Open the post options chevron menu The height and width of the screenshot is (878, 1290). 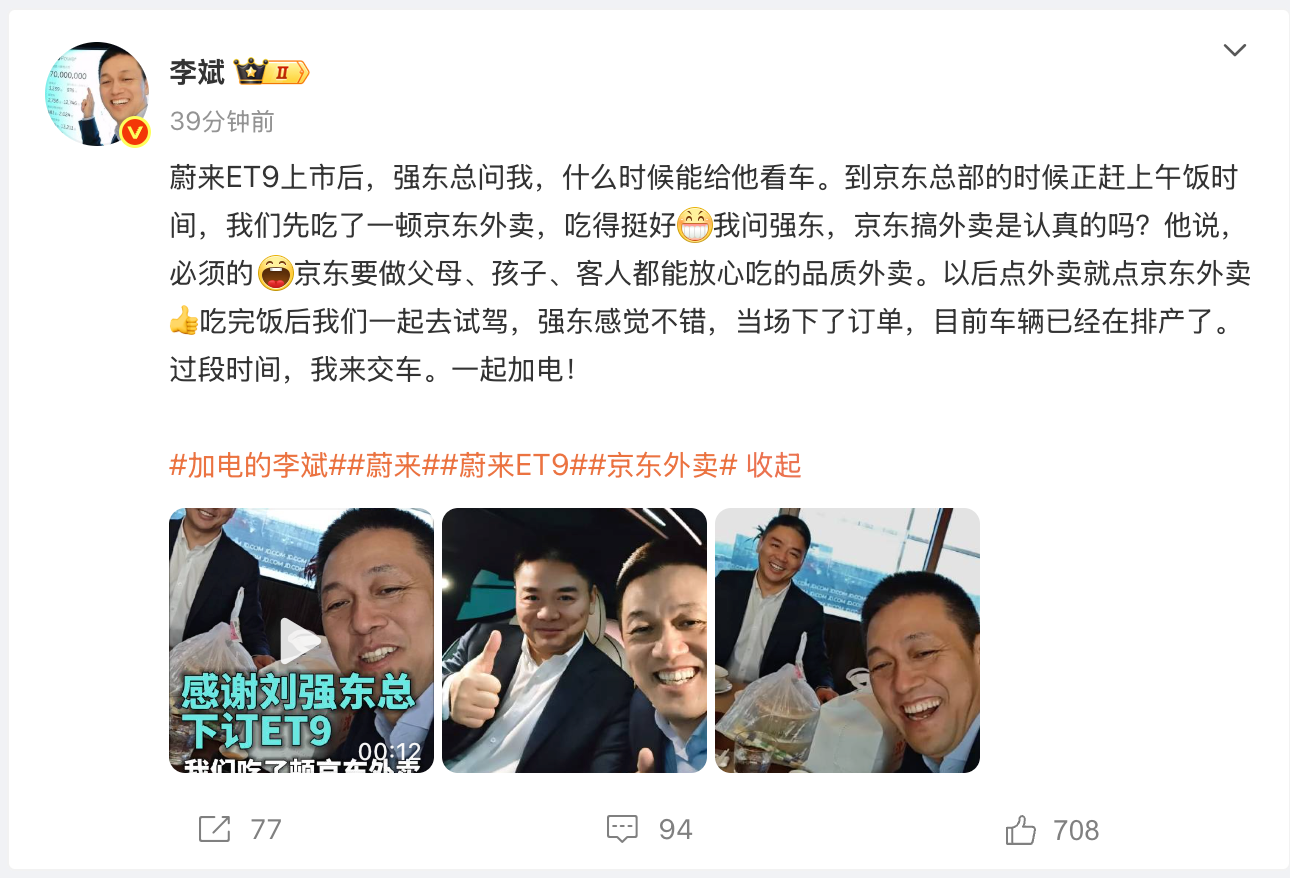(1235, 50)
